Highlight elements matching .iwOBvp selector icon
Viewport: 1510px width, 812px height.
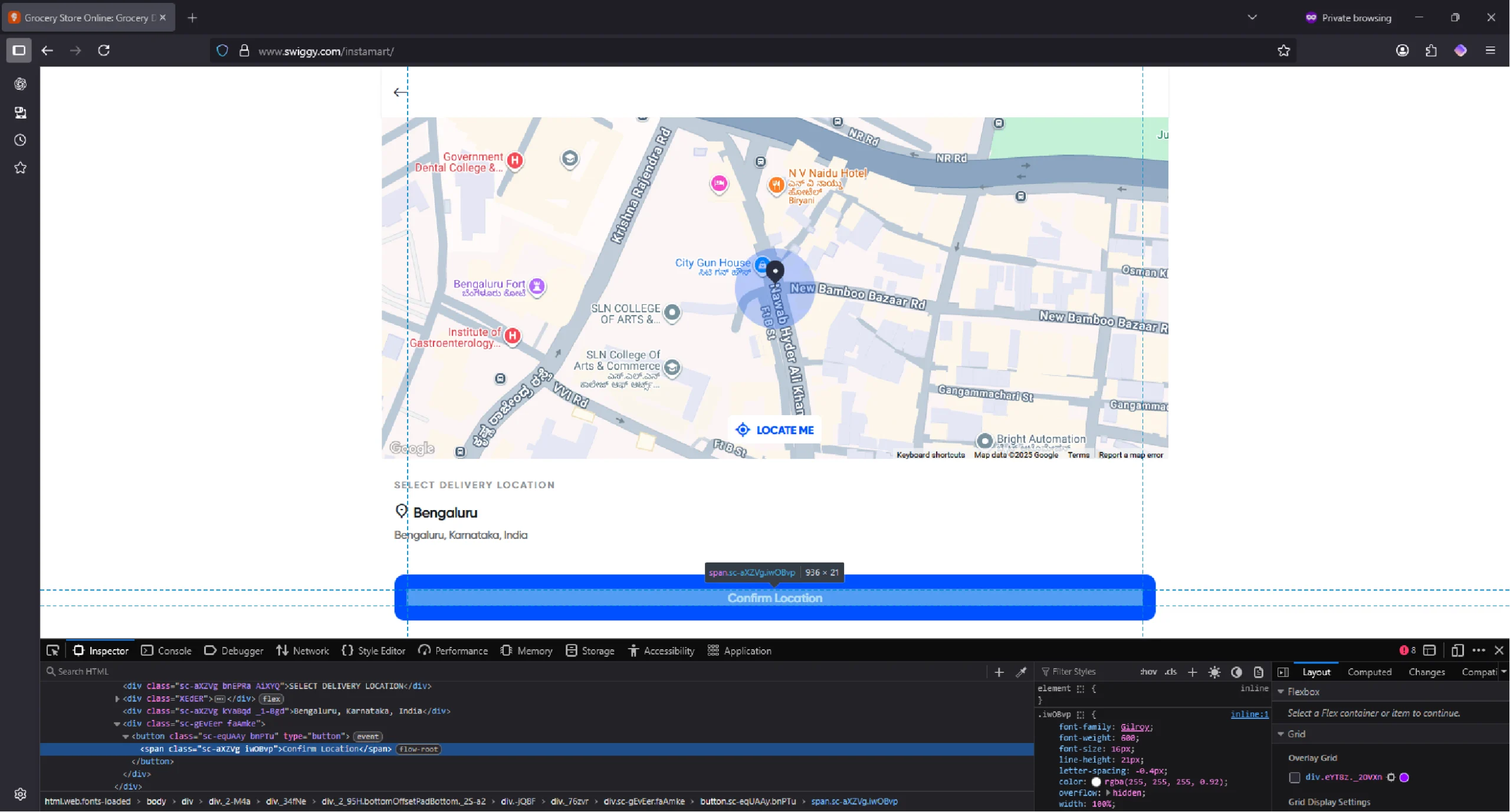[x=1081, y=715]
